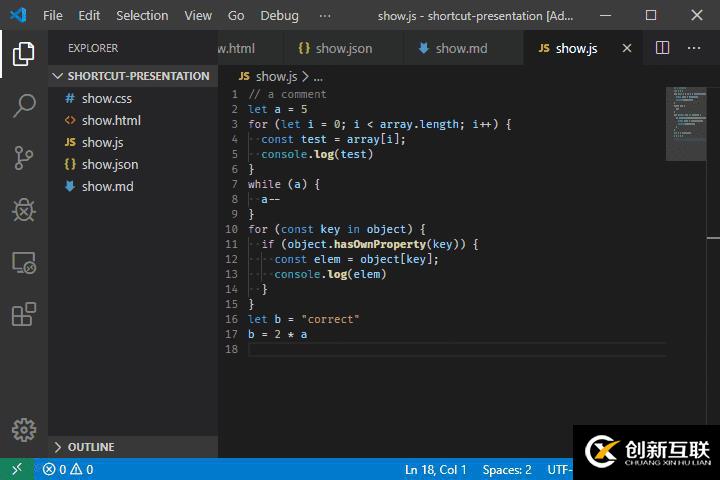Click Ln 18, Col 1 in status bar
Image resolution: width=720 pixels, height=480 pixels.
tap(435, 469)
